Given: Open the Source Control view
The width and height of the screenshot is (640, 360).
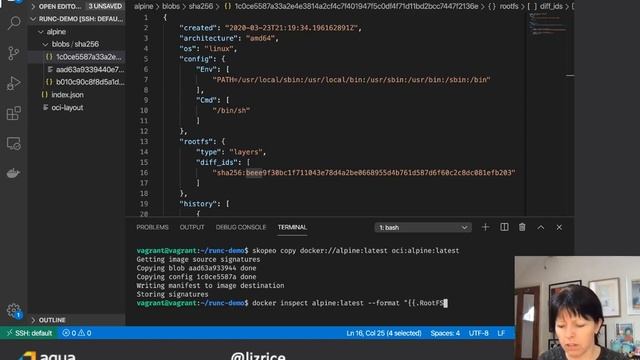Looking at the screenshot, I should (x=13, y=53).
